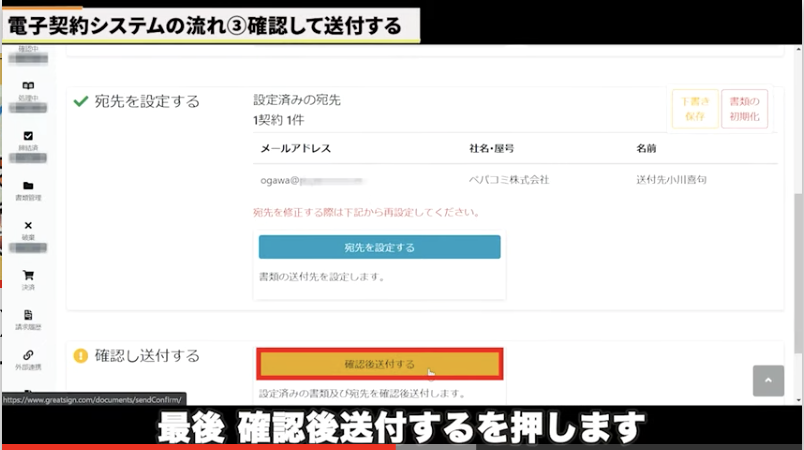Select the 破棄 X icon in sidebar

coord(28,226)
